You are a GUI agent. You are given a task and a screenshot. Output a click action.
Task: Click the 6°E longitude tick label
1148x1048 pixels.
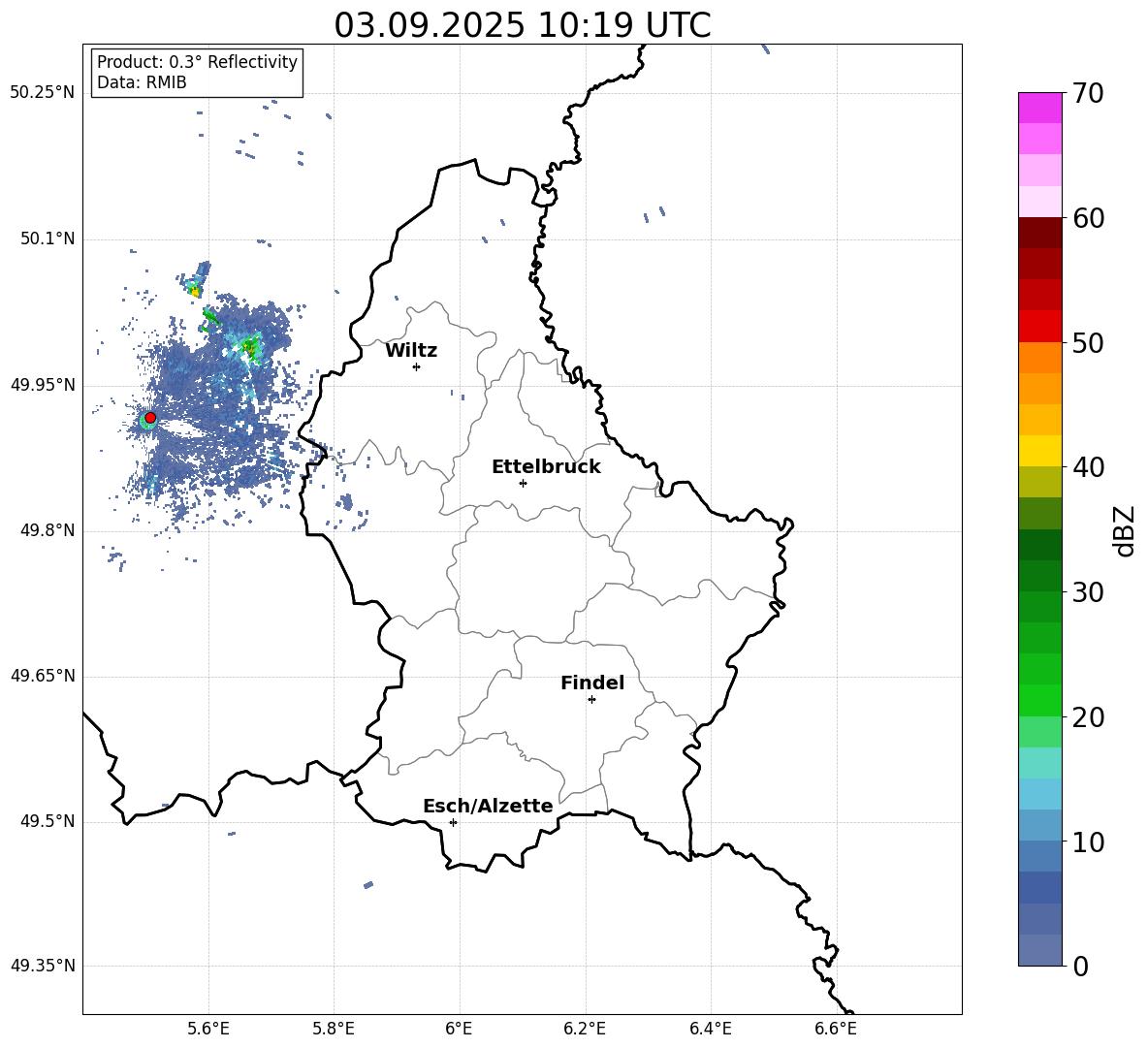pyautogui.click(x=459, y=1029)
